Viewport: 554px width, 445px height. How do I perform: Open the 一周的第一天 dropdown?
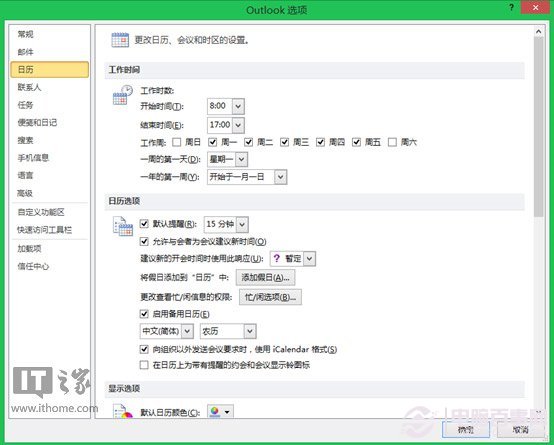click(x=241, y=159)
